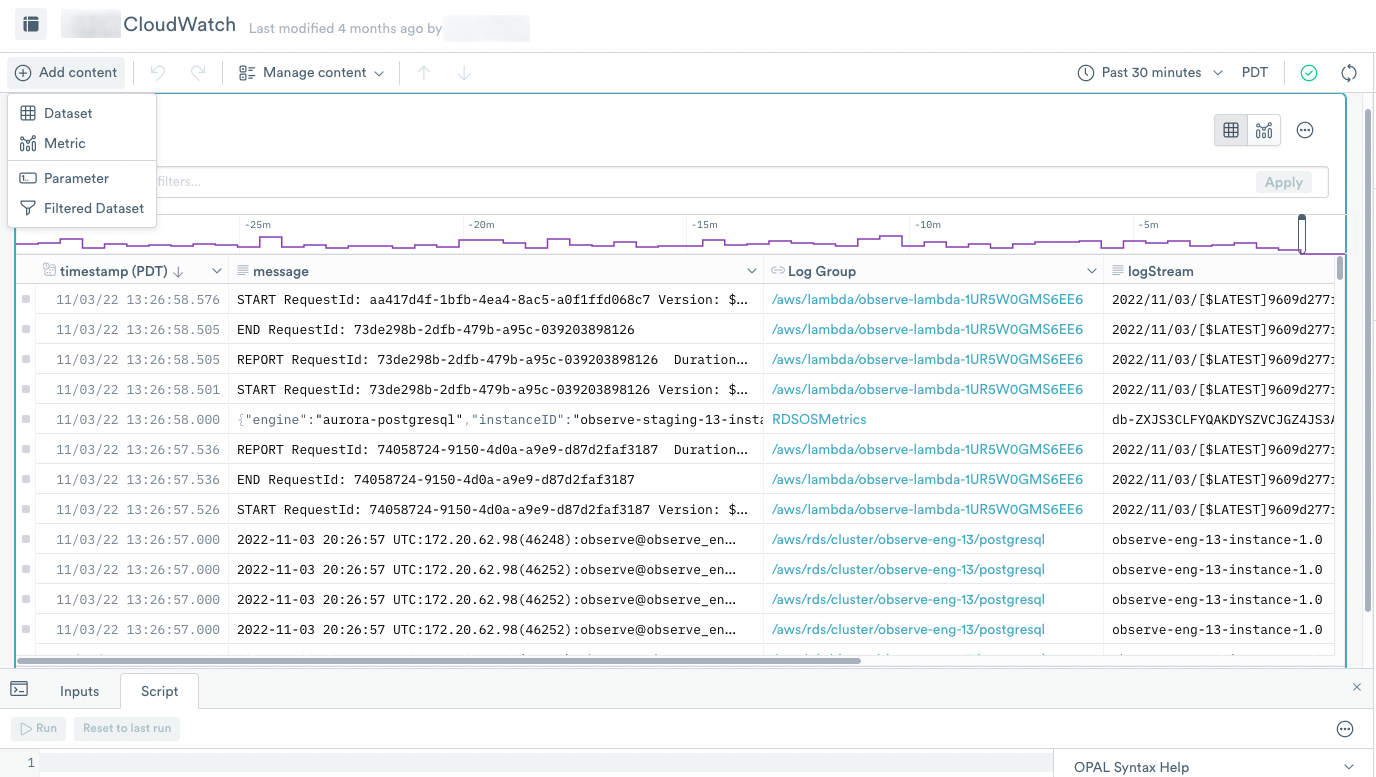Viewport: 1376px width, 777px height.
Task: Refresh data with the sync icon
Action: point(1349,73)
